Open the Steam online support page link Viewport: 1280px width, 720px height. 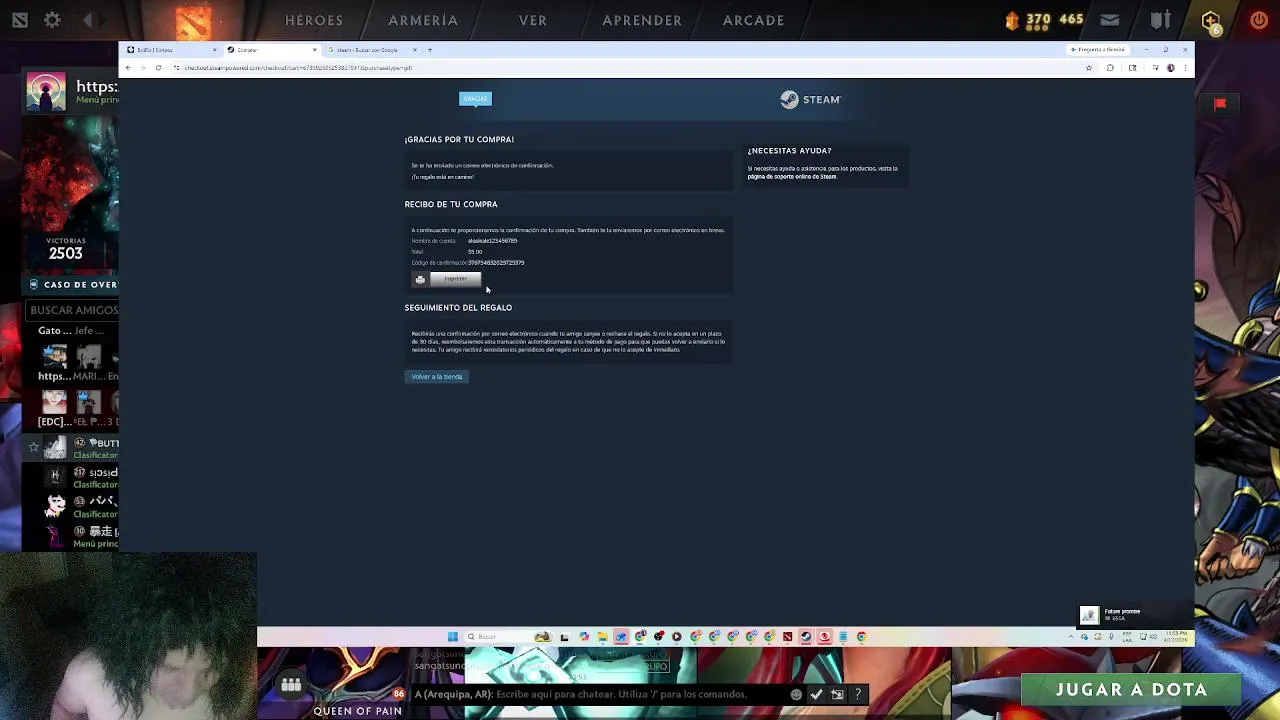pos(792,177)
